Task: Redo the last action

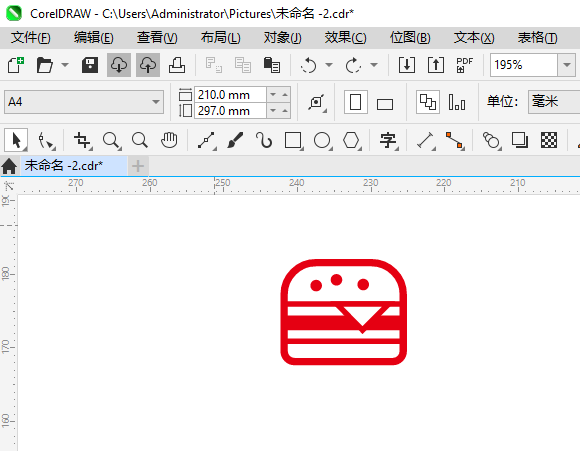Action: coord(353,65)
